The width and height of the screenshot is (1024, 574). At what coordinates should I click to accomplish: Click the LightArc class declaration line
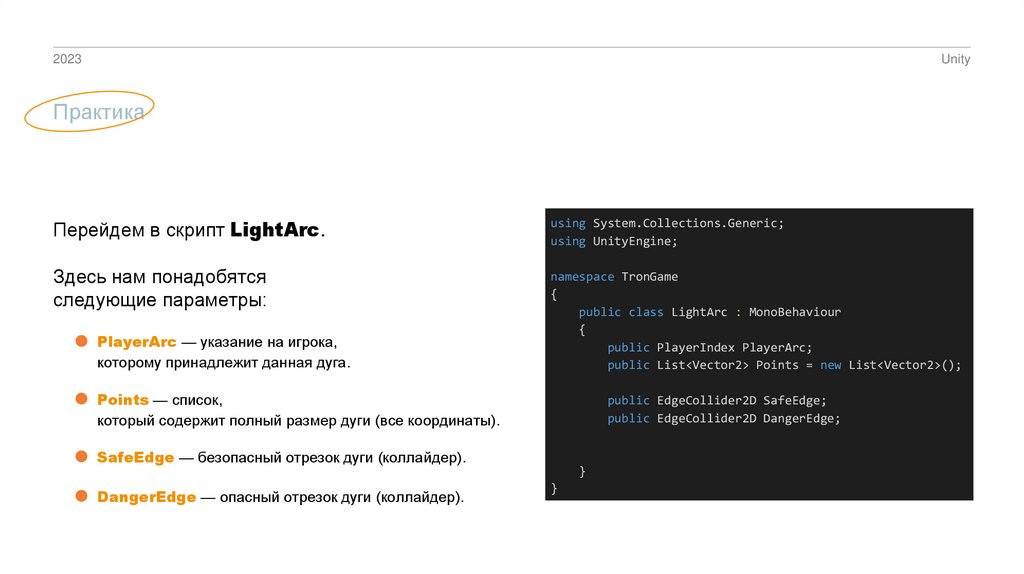click(x=709, y=312)
